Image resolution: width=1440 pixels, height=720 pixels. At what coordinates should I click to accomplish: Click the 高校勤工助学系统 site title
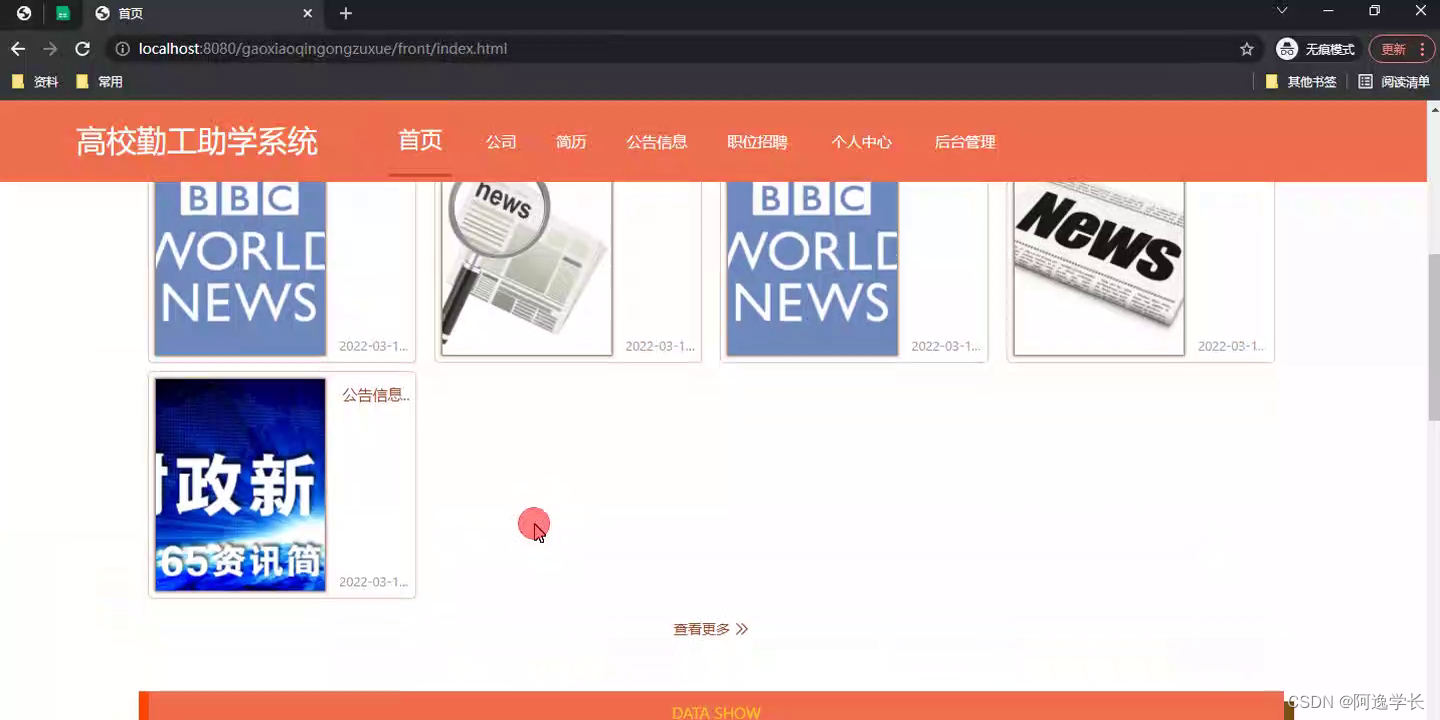point(197,142)
